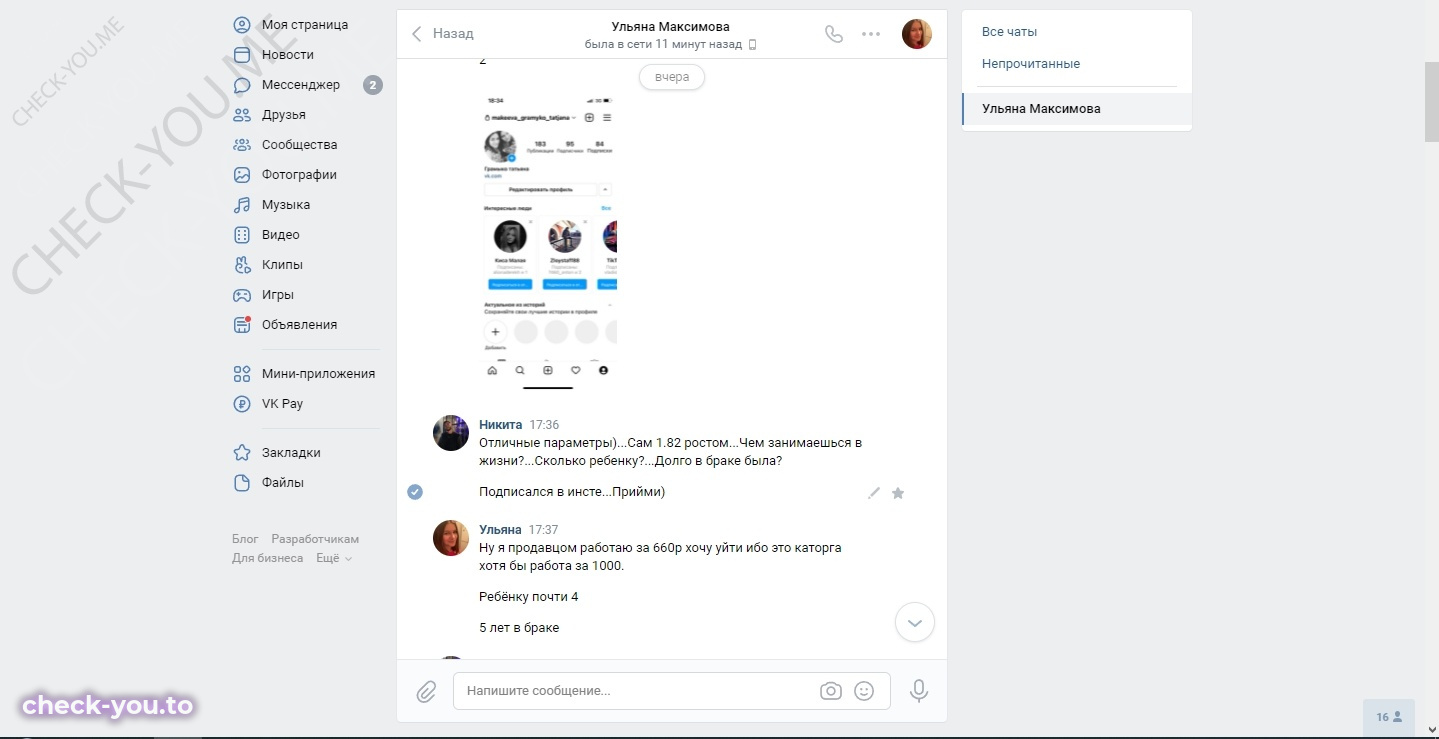Open the Mini-apps icon
Viewport: 1439px width, 739px height.
[x=242, y=374]
